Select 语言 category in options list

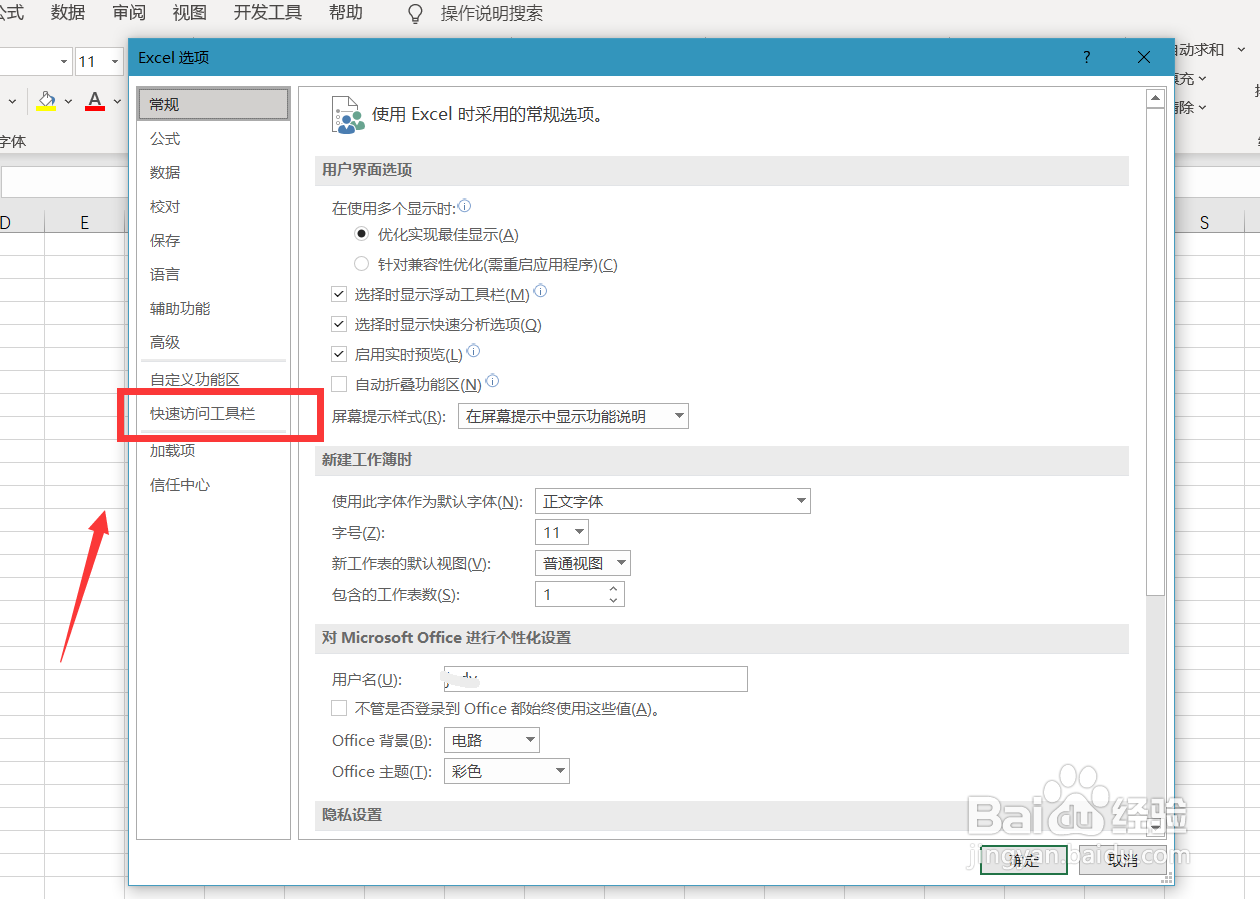pos(214,274)
